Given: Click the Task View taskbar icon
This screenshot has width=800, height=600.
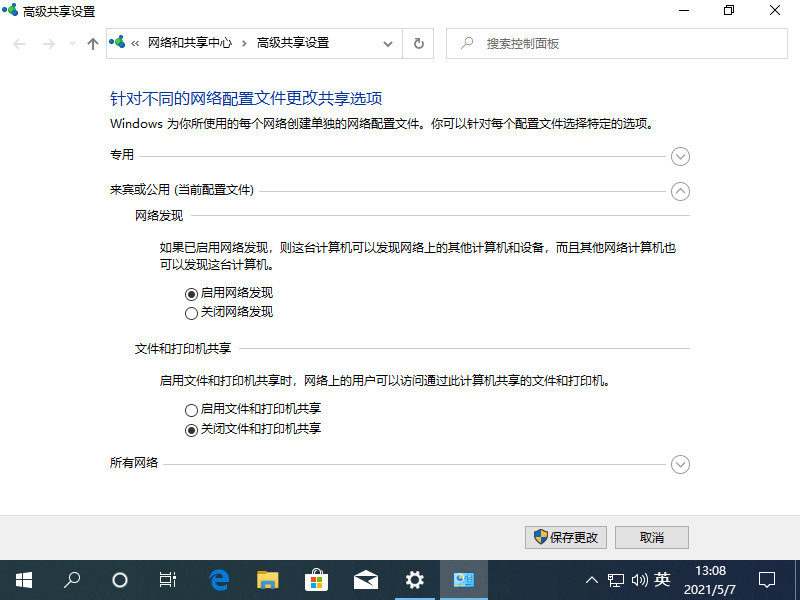Looking at the screenshot, I should 169,579.
